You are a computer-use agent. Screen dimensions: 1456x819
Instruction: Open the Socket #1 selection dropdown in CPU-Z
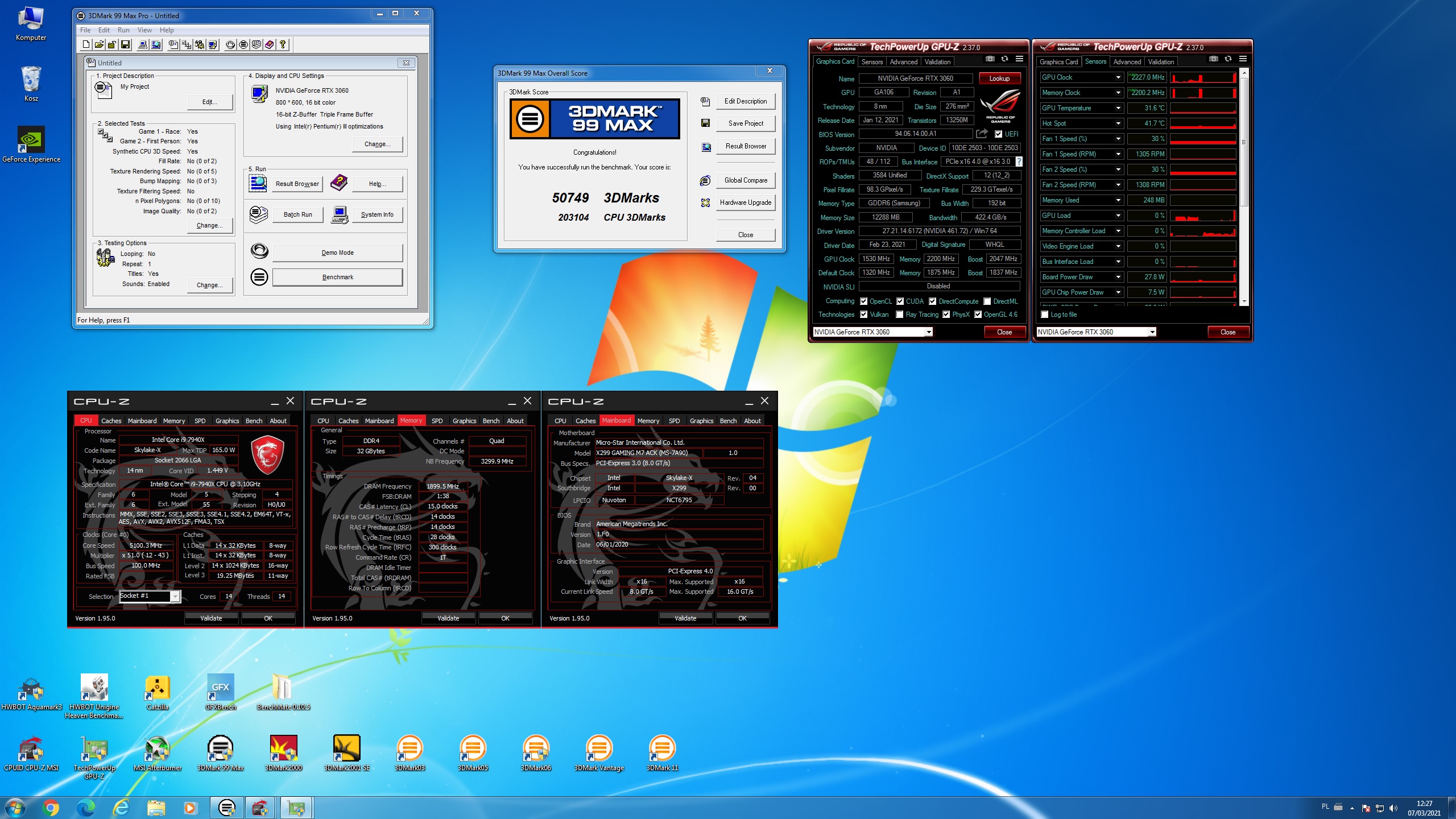tap(175, 596)
